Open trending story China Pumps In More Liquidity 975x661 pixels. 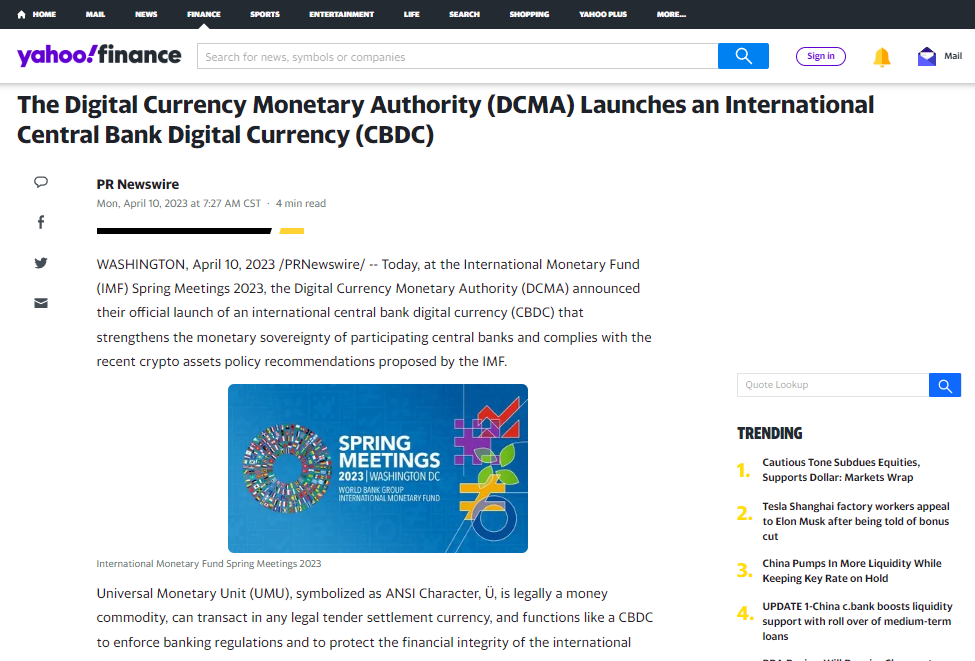point(852,571)
